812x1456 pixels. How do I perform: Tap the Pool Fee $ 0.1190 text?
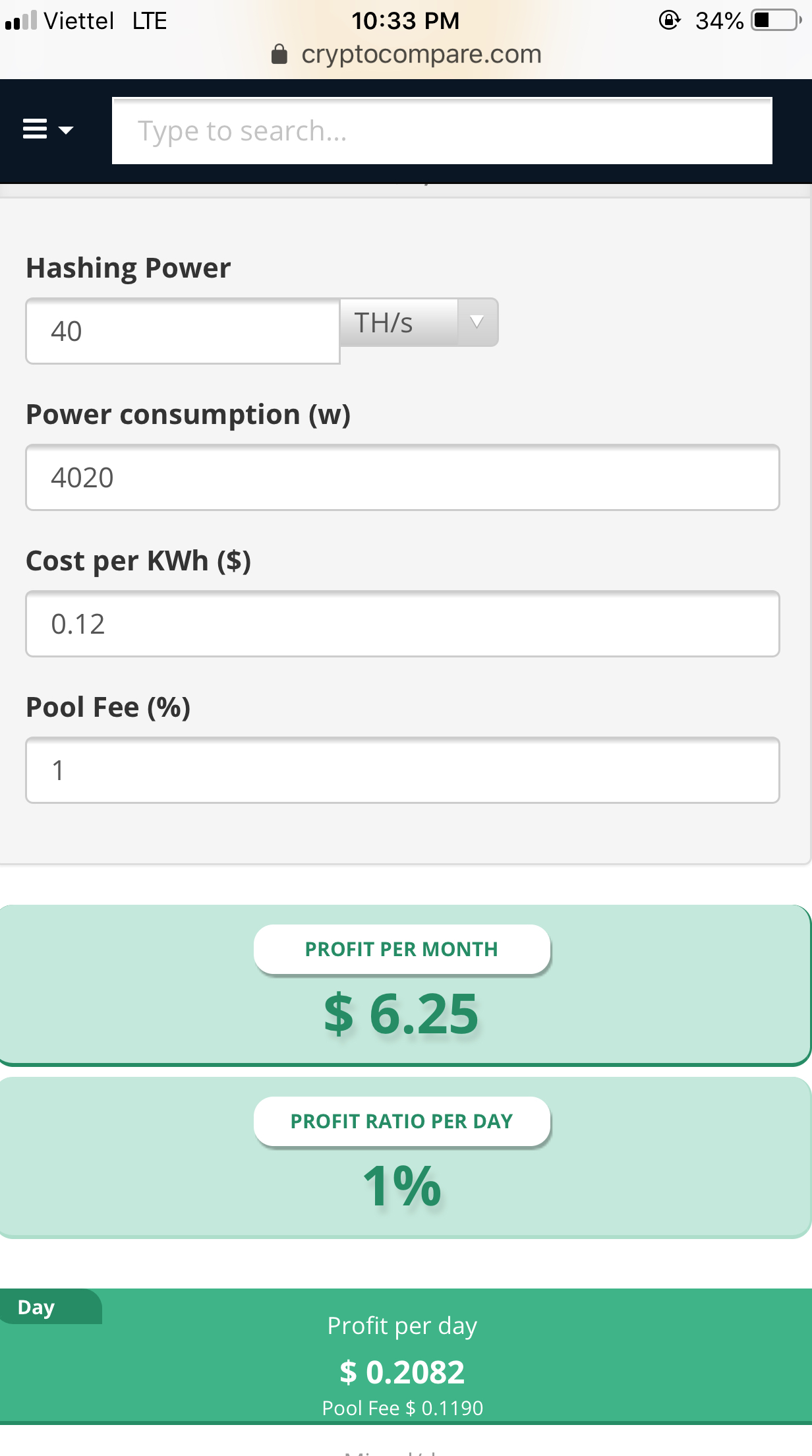click(x=402, y=1409)
